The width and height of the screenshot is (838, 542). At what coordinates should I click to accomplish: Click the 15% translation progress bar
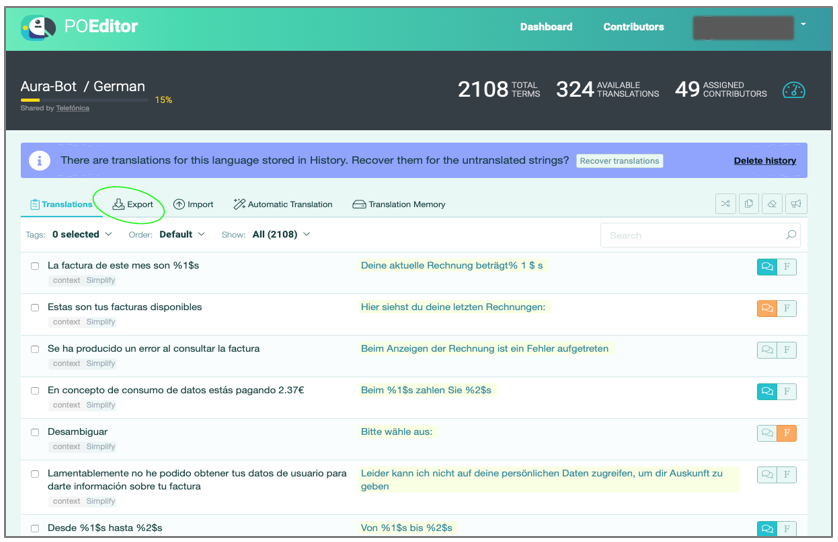pyautogui.click(x=84, y=100)
